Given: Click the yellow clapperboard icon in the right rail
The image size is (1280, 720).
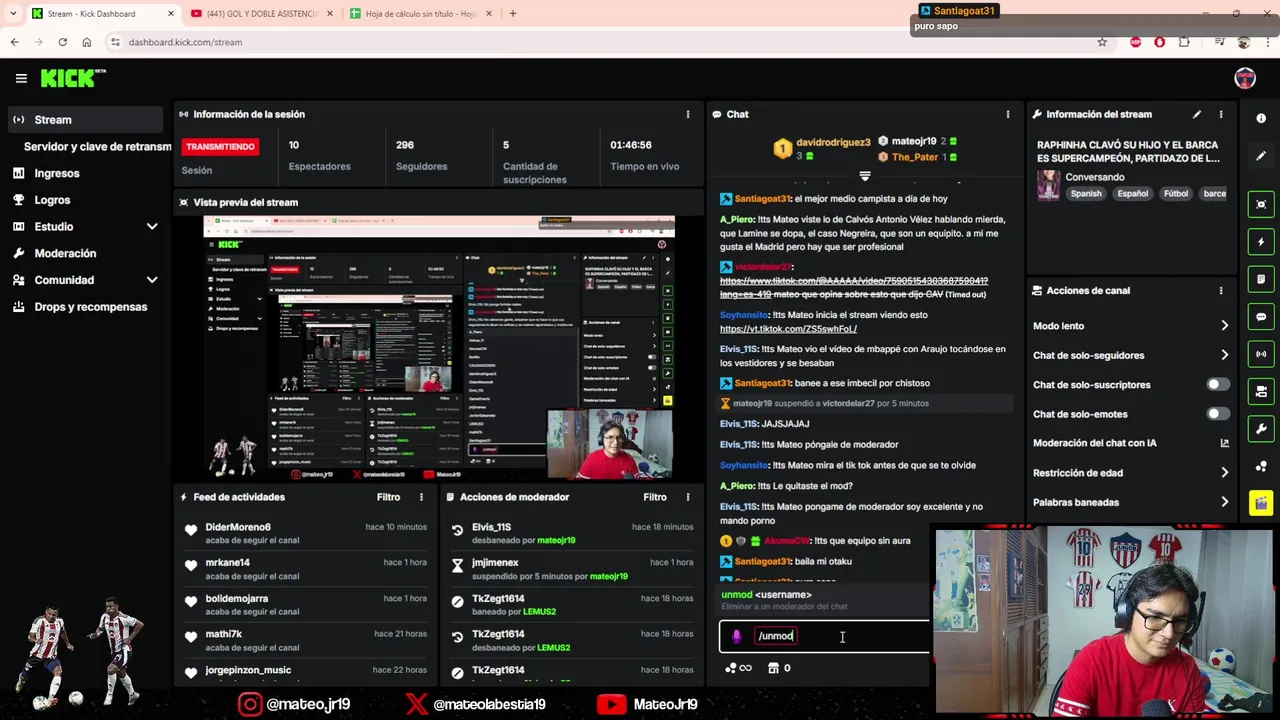Looking at the screenshot, I should click(x=1261, y=503).
